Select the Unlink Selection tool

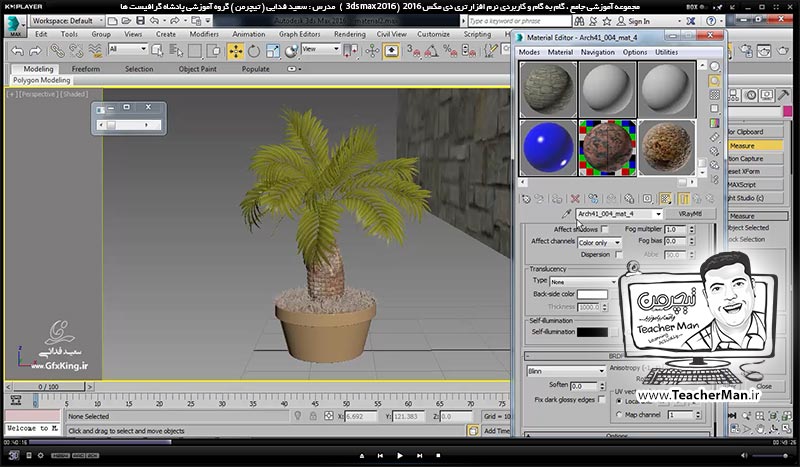click(76, 51)
